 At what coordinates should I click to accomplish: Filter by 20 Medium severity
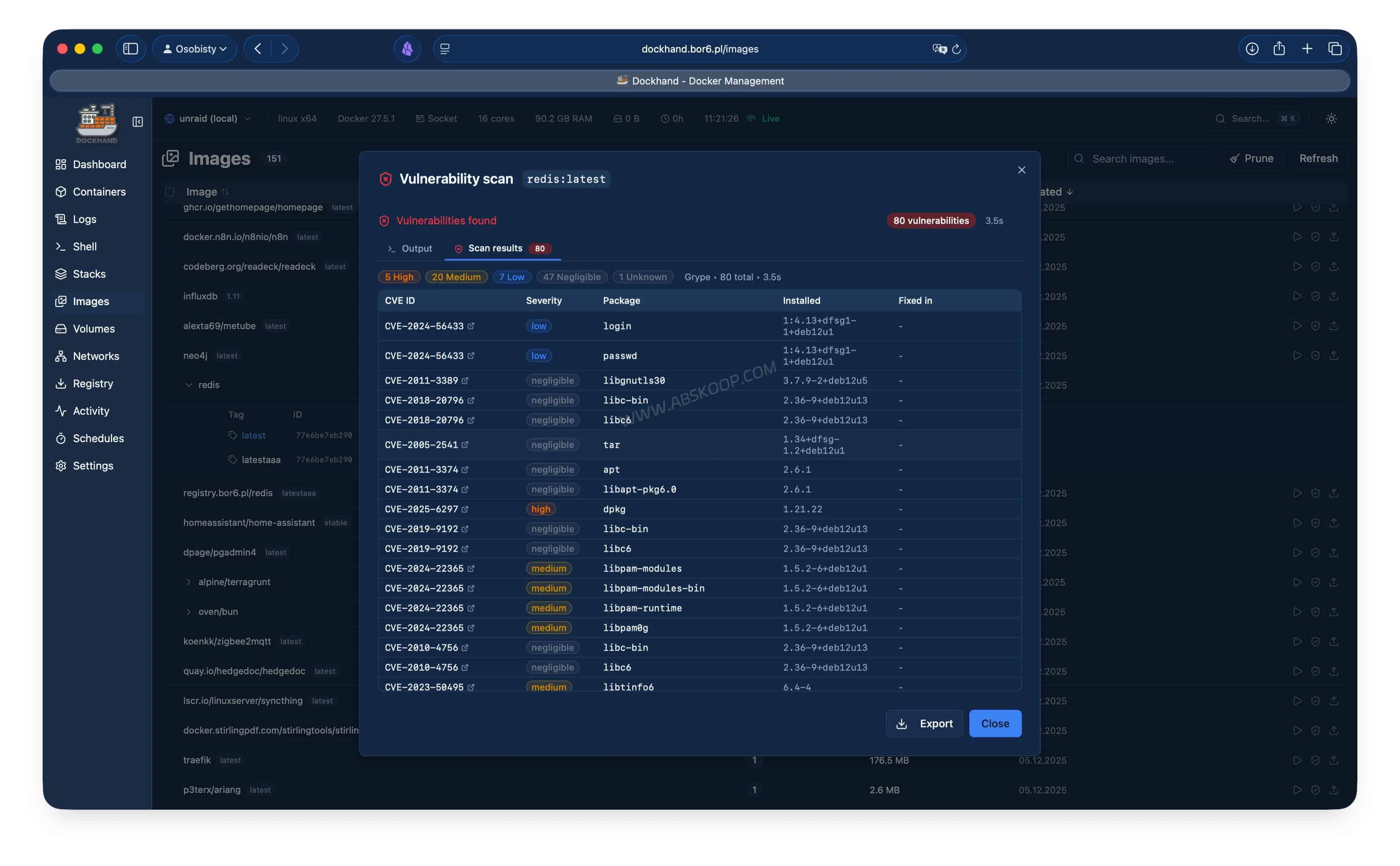click(x=457, y=277)
